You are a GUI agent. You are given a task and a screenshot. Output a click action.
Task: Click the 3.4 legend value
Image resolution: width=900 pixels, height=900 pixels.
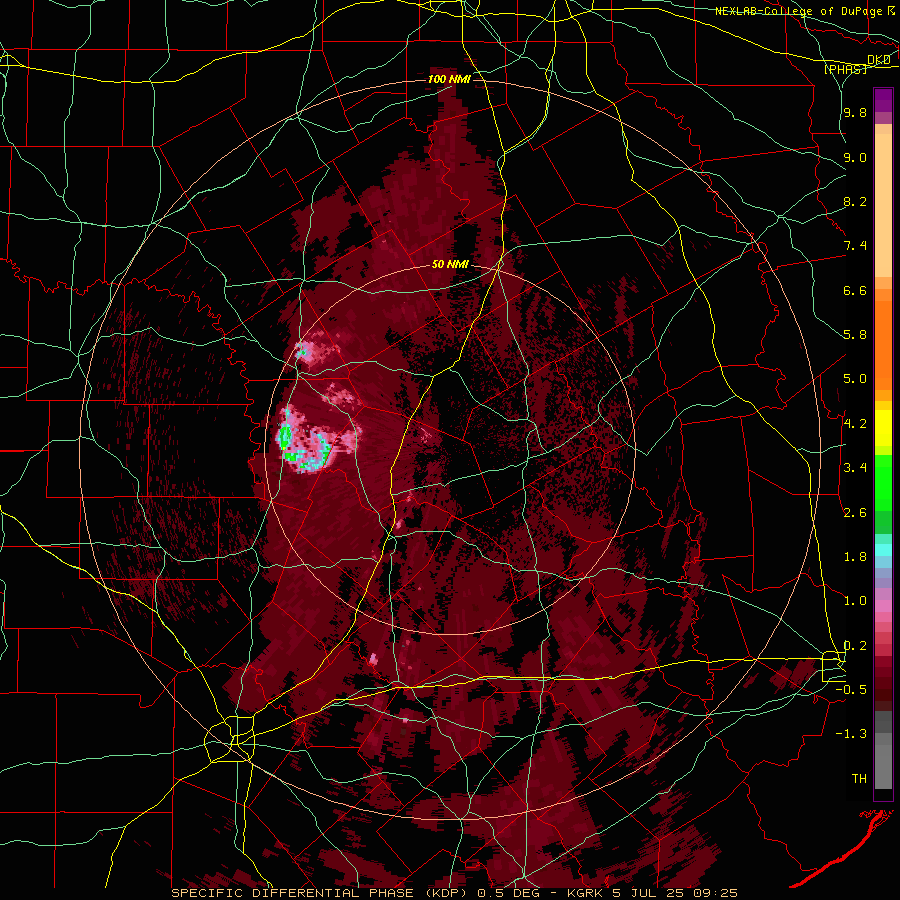click(855, 468)
